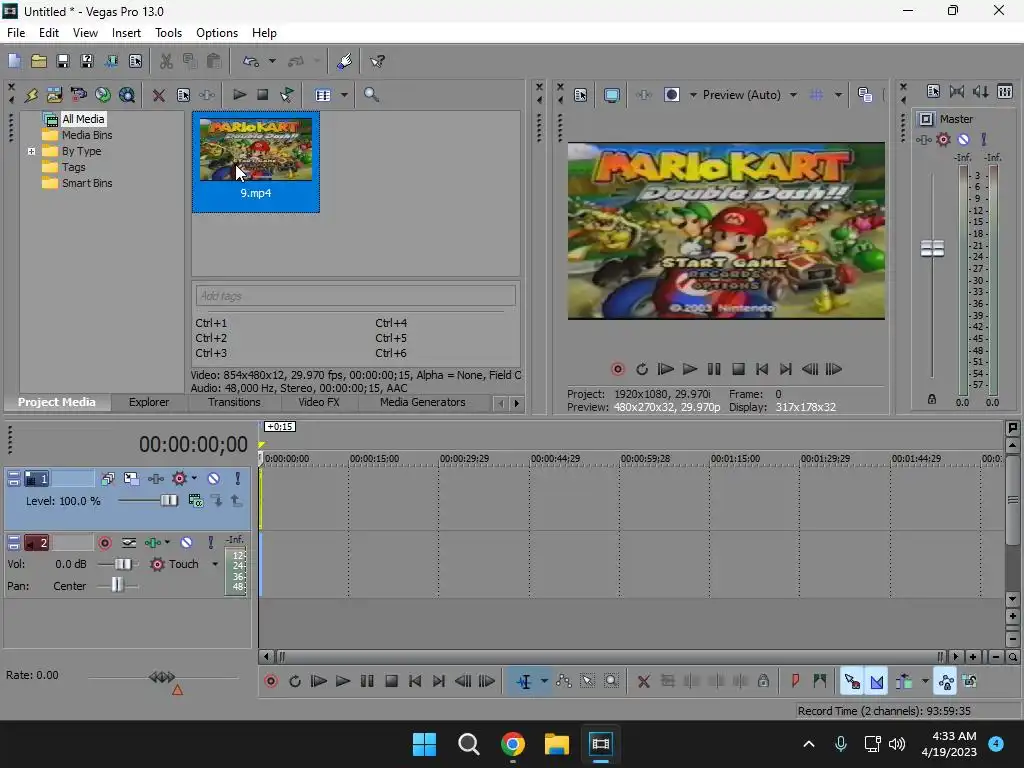Click the Project Media search magnifier
This screenshot has height=768, width=1024.
click(x=372, y=95)
